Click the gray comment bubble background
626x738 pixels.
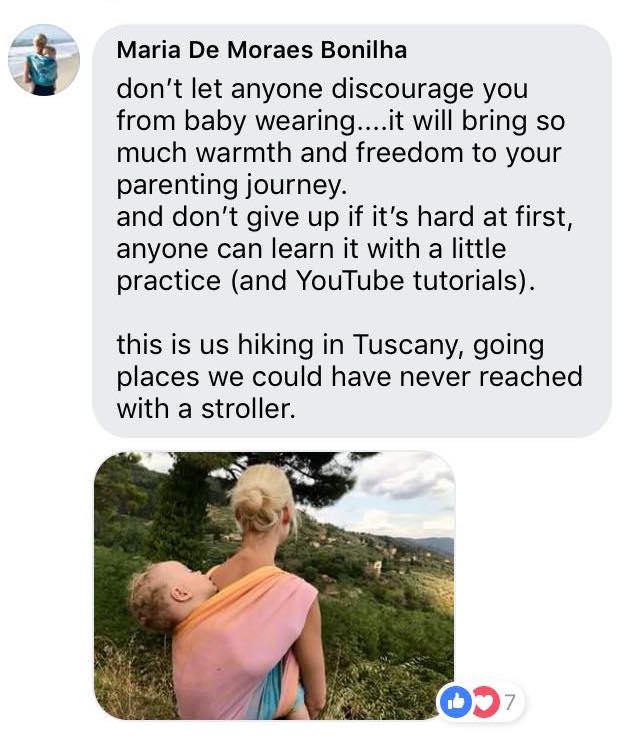pos(352,231)
